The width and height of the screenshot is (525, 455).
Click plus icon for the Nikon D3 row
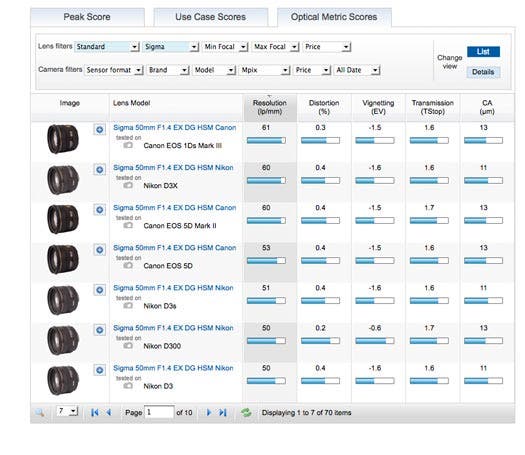(99, 370)
